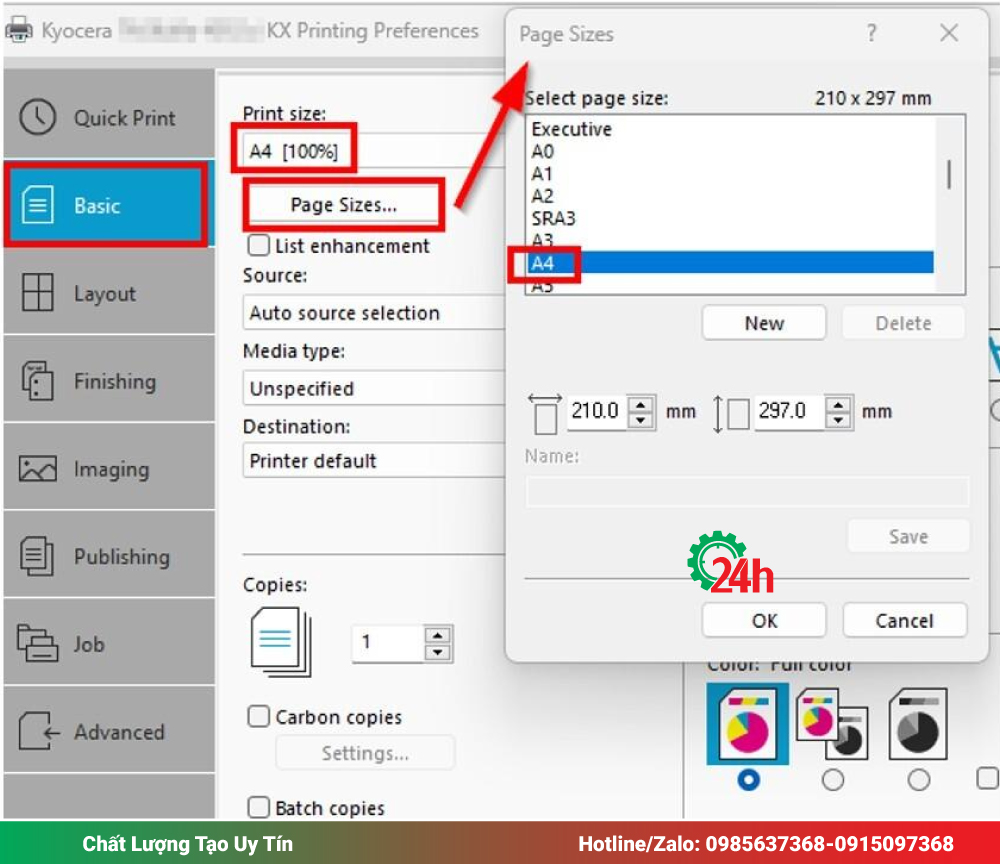This screenshot has width=1000, height=864.
Task: Increase the page width value
Action: pos(641,404)
